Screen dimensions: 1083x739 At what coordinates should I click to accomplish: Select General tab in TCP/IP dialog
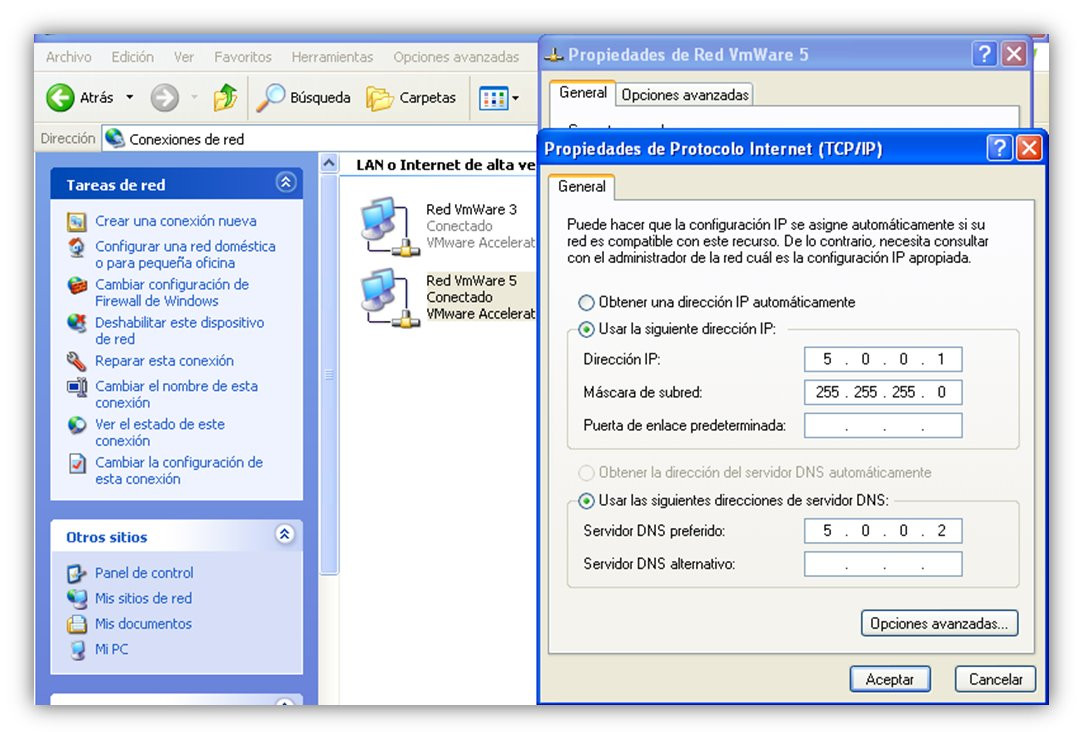tap(582, 186)
